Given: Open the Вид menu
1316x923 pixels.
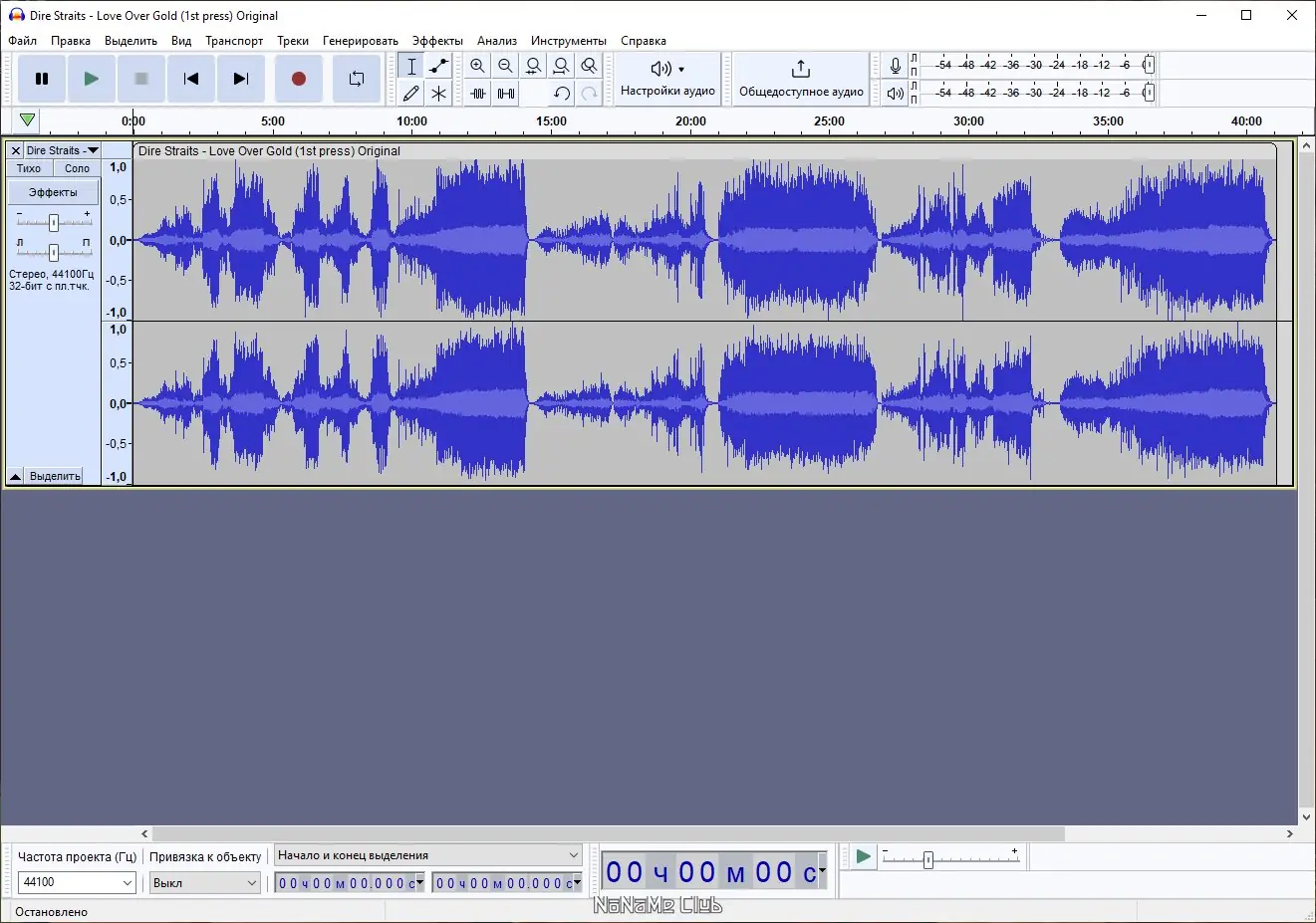Looking at the screenshot, I should [181, 41].
